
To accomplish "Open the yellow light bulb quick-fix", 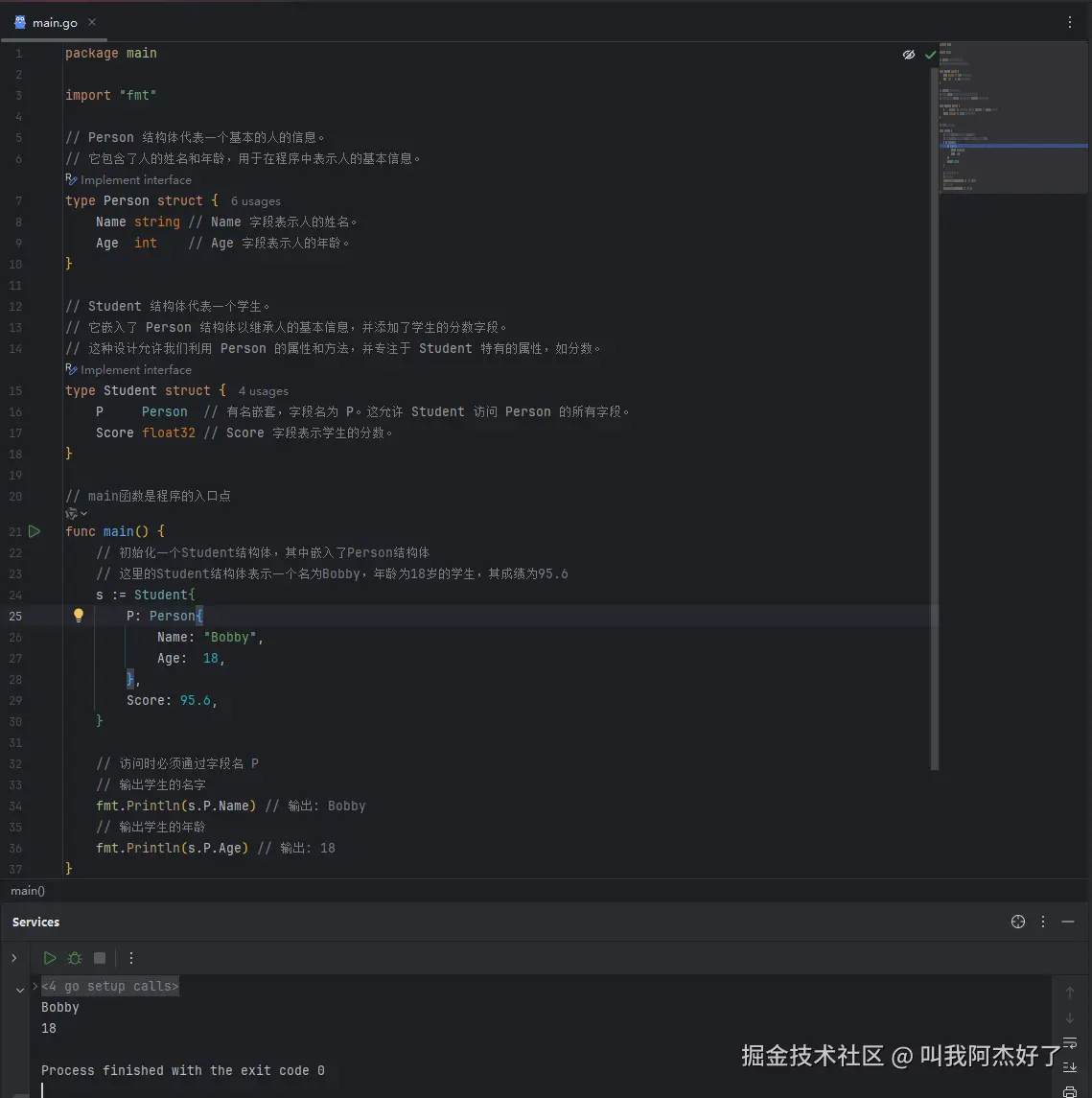I will [x=79, y=616].
